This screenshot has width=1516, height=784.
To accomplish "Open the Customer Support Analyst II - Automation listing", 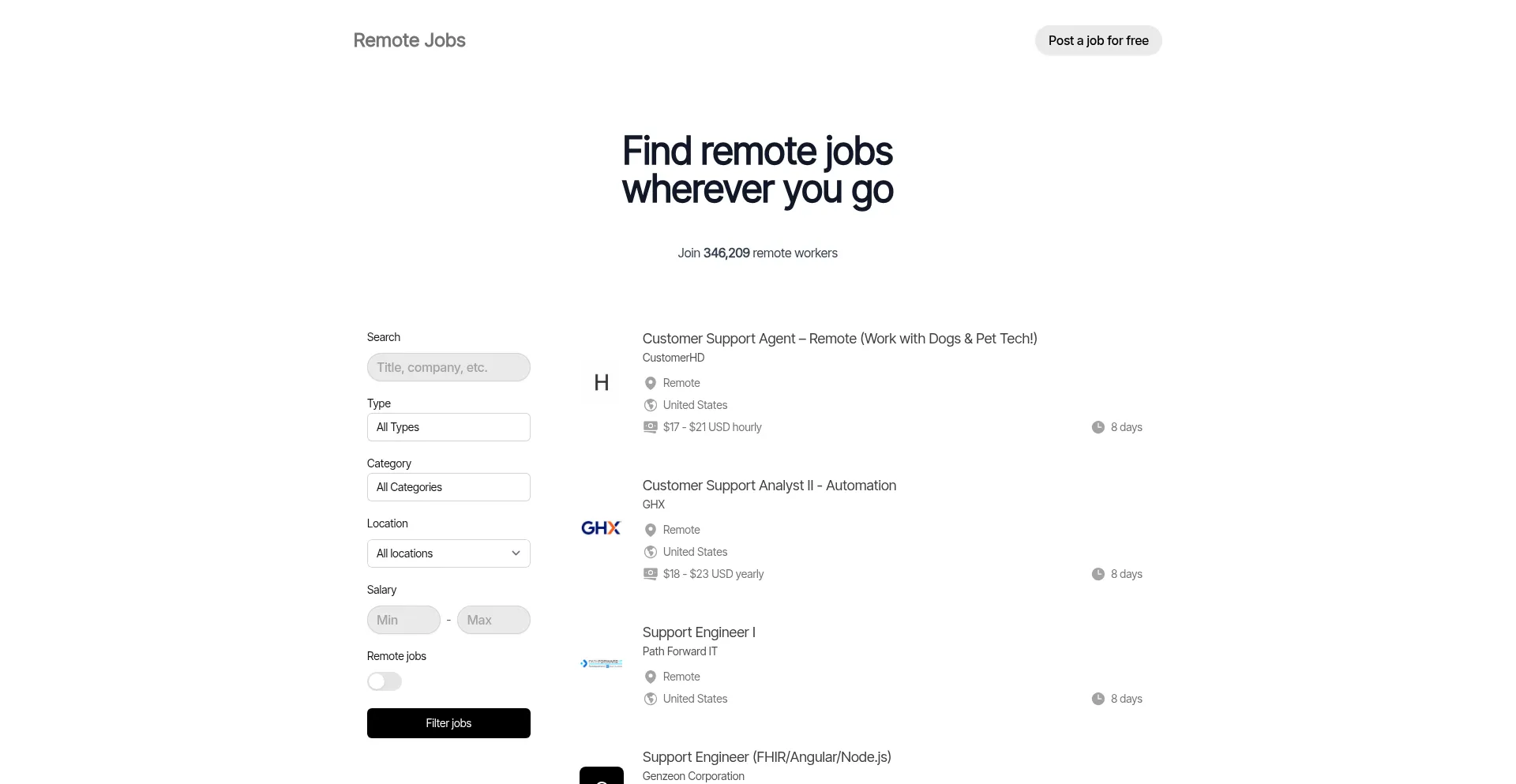I will [769, 486].
